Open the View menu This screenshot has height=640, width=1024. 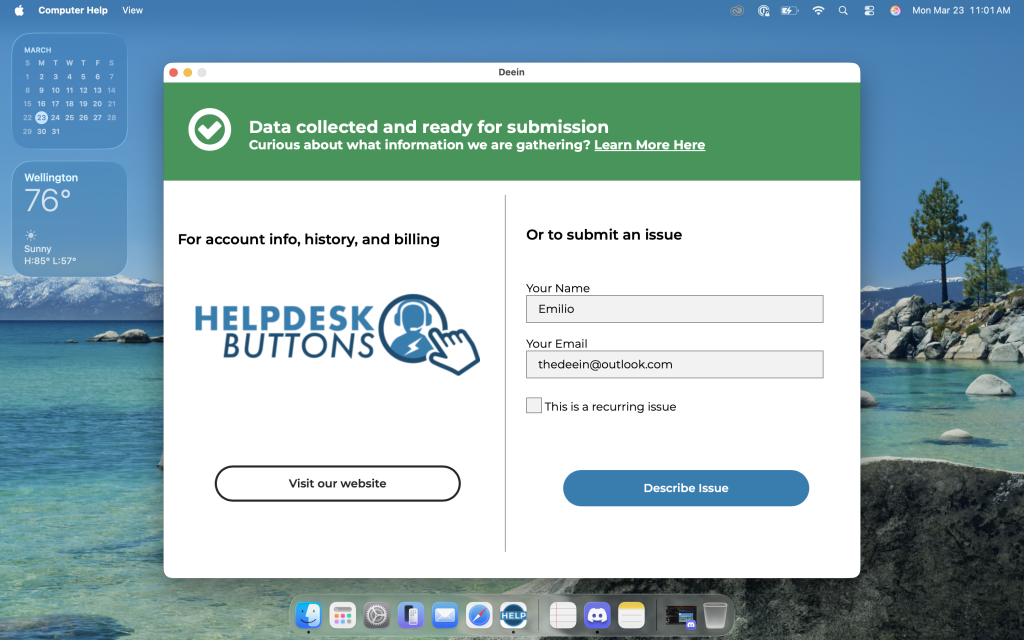[132, 10]
